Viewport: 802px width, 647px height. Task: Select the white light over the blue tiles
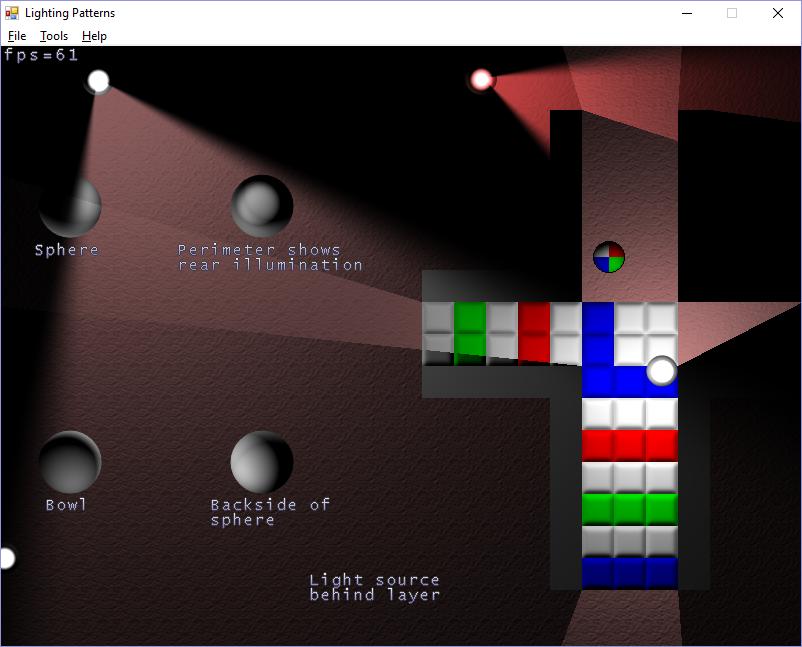click(x=662, y=371)
